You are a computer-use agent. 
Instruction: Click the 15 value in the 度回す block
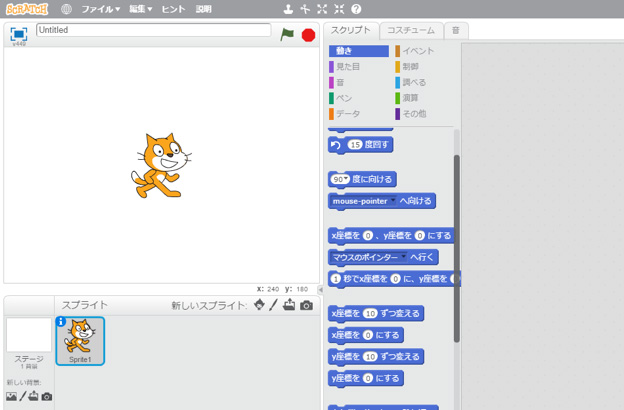pos(355,144)
